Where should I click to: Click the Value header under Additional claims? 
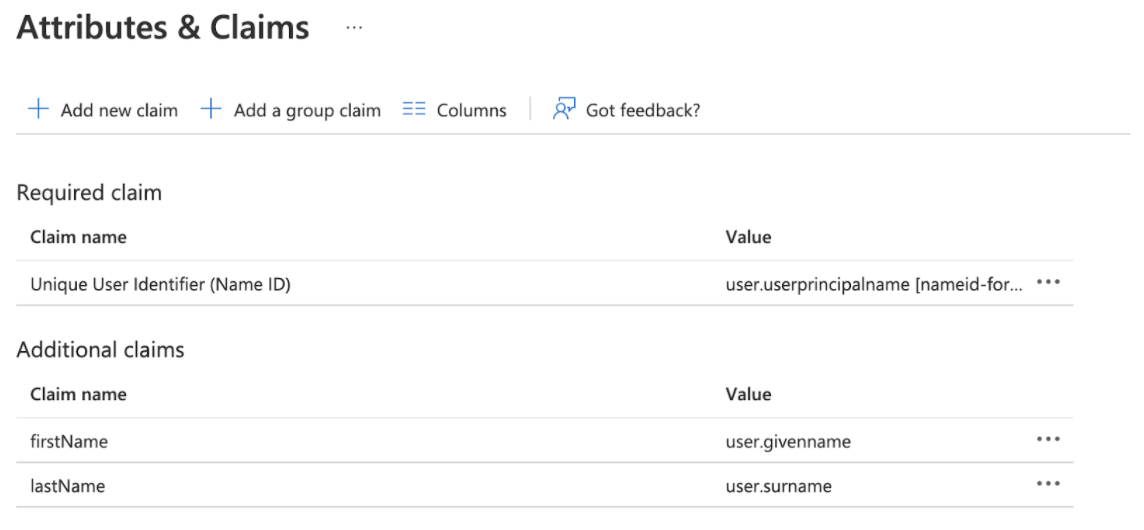[x=748, y=394]
